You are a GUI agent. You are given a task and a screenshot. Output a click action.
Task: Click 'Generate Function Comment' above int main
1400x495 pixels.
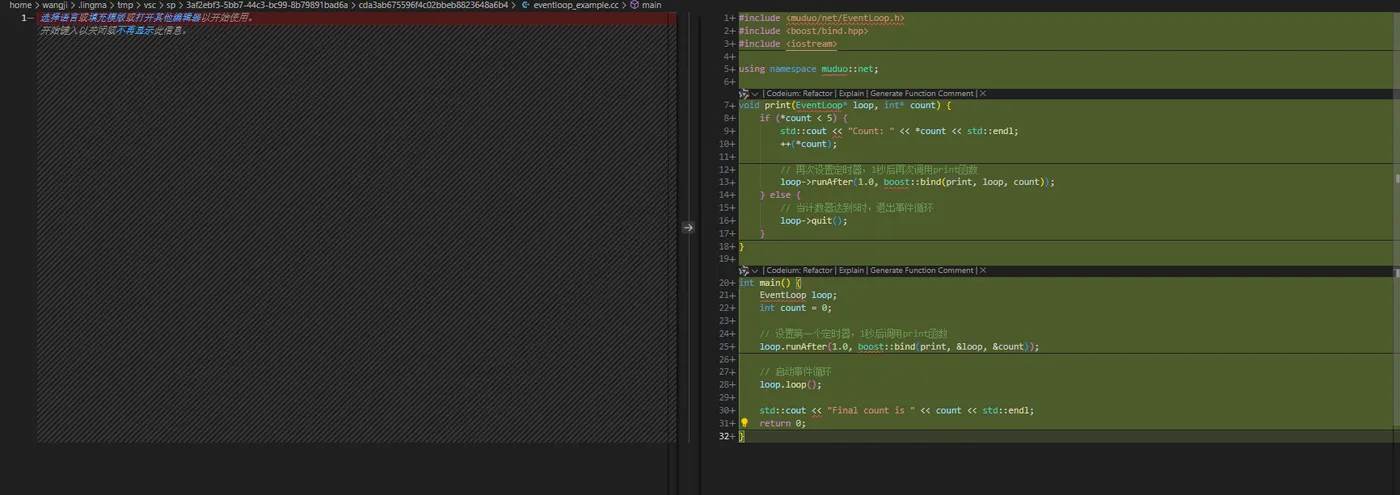922,270
